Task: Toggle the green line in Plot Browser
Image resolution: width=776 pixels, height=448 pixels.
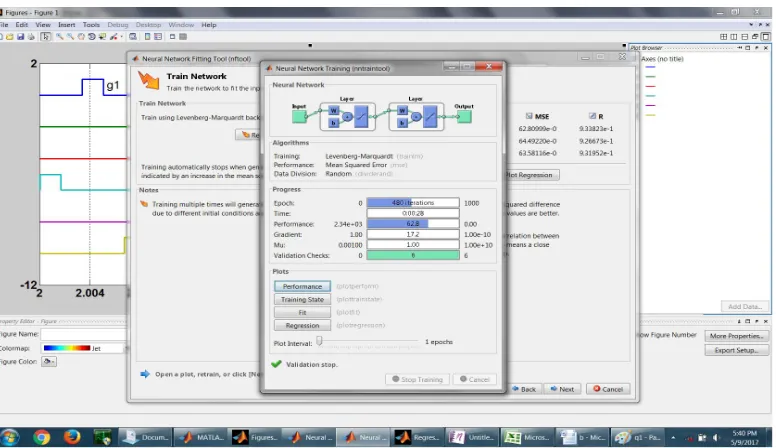Action: pos(650,77)
